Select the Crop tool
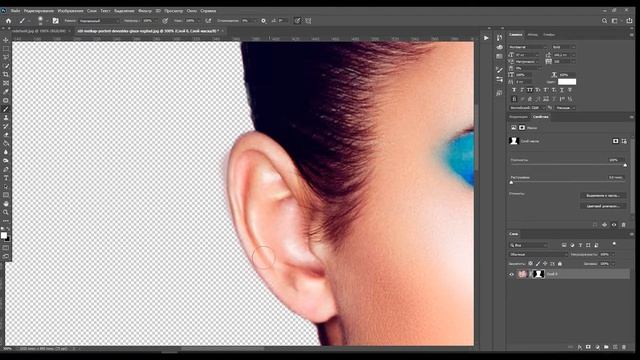Viewport: 640px width, 360px height. point(6,74)
